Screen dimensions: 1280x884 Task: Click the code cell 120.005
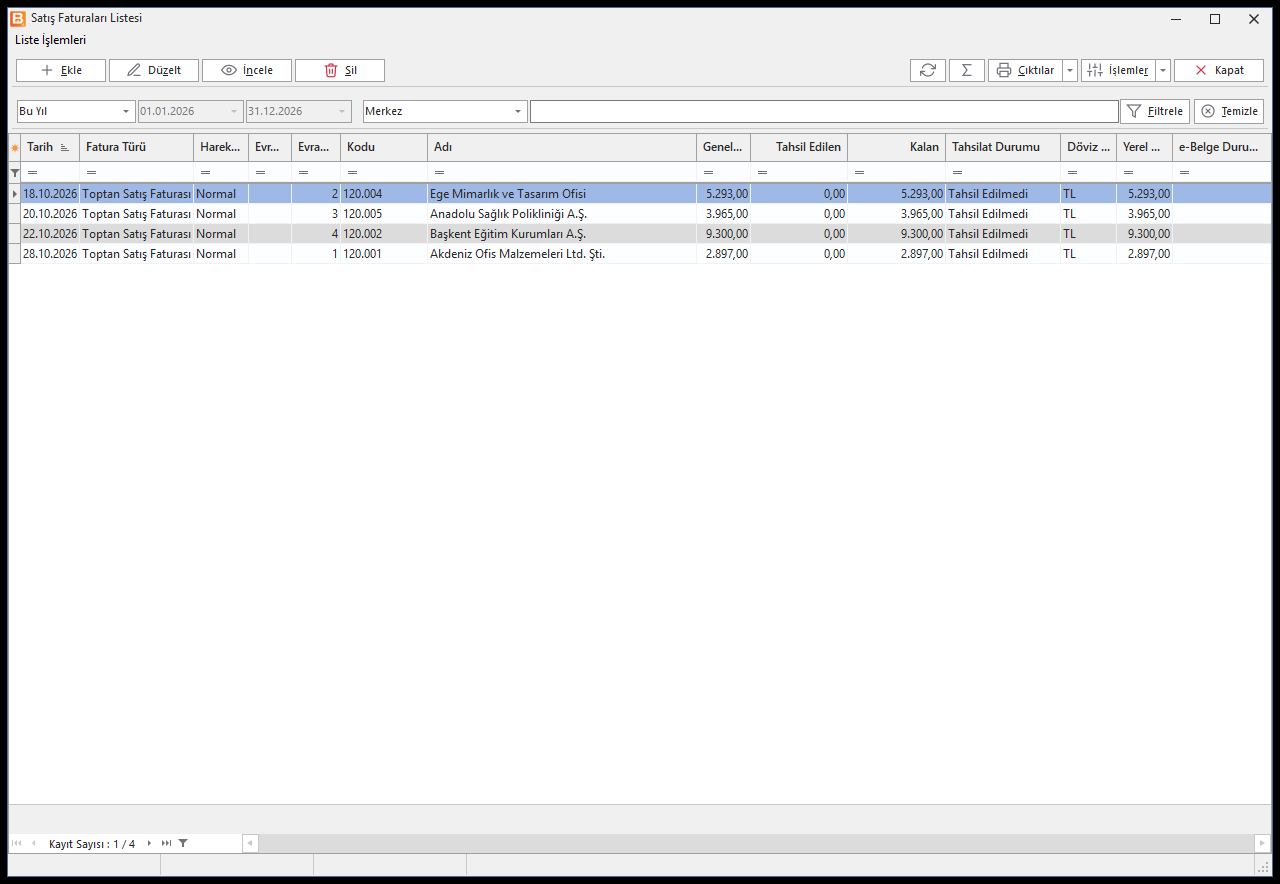pyautogui.click(x=384, y=214)
